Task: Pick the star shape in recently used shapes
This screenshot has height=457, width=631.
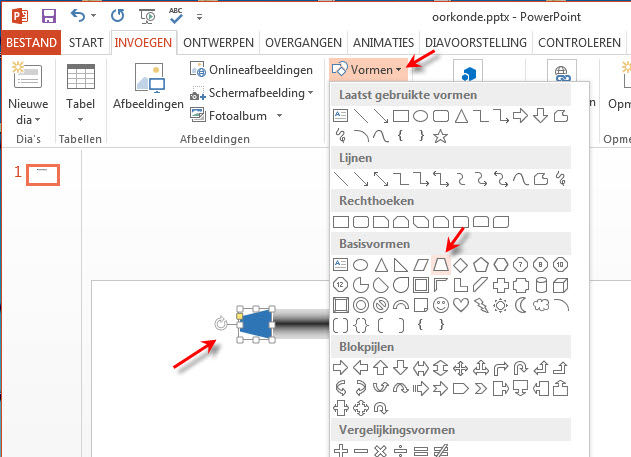Action: [x=440, y=136]
